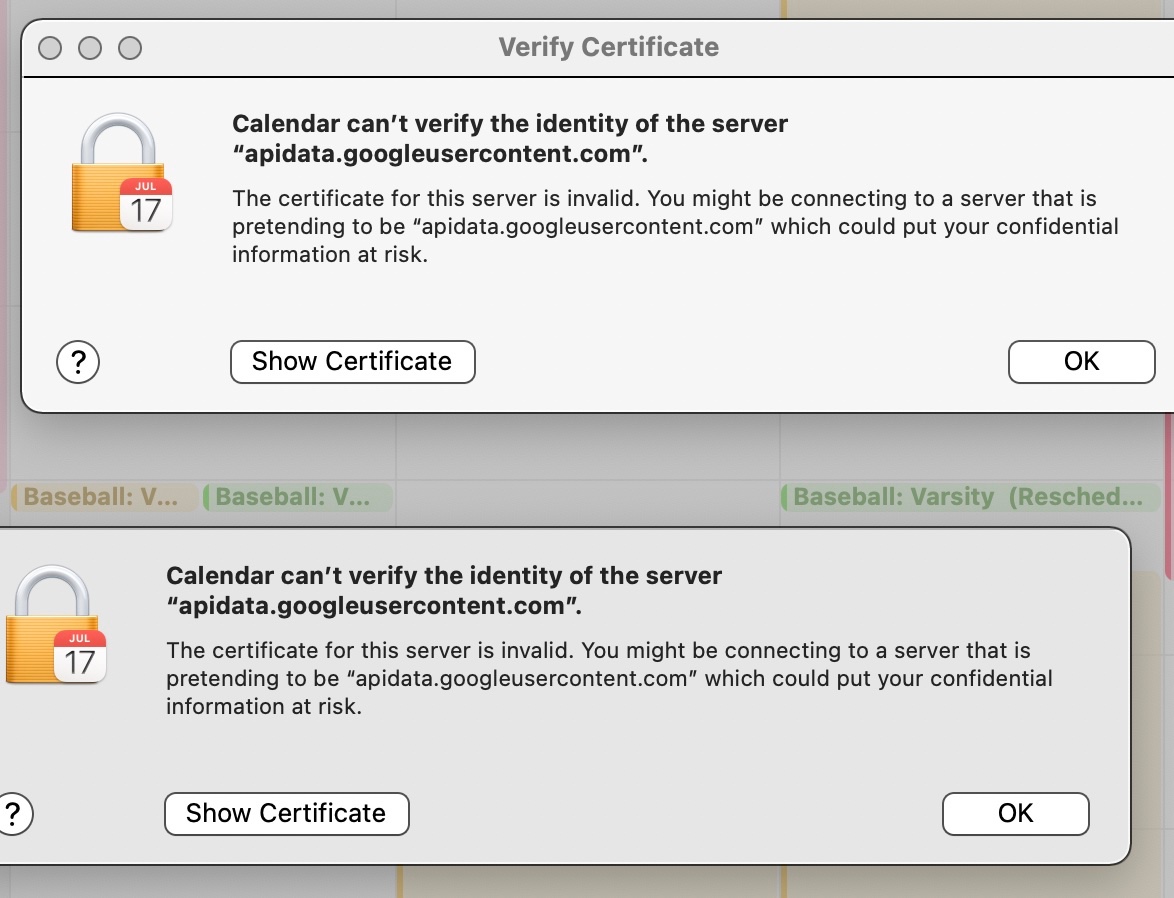Click Show Certificate in lower dialog
The image size is (1174, 898).
tap(287, 813)
